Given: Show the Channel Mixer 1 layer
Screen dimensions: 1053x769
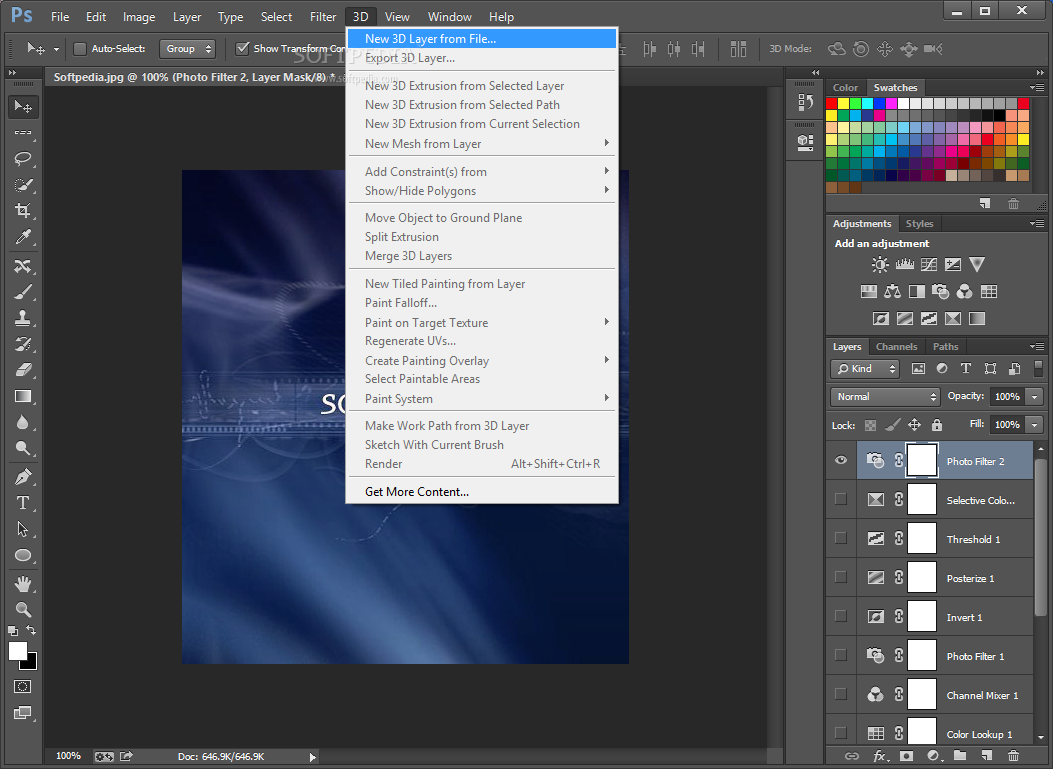Looking at the screenshot, I should pos(841,694).
